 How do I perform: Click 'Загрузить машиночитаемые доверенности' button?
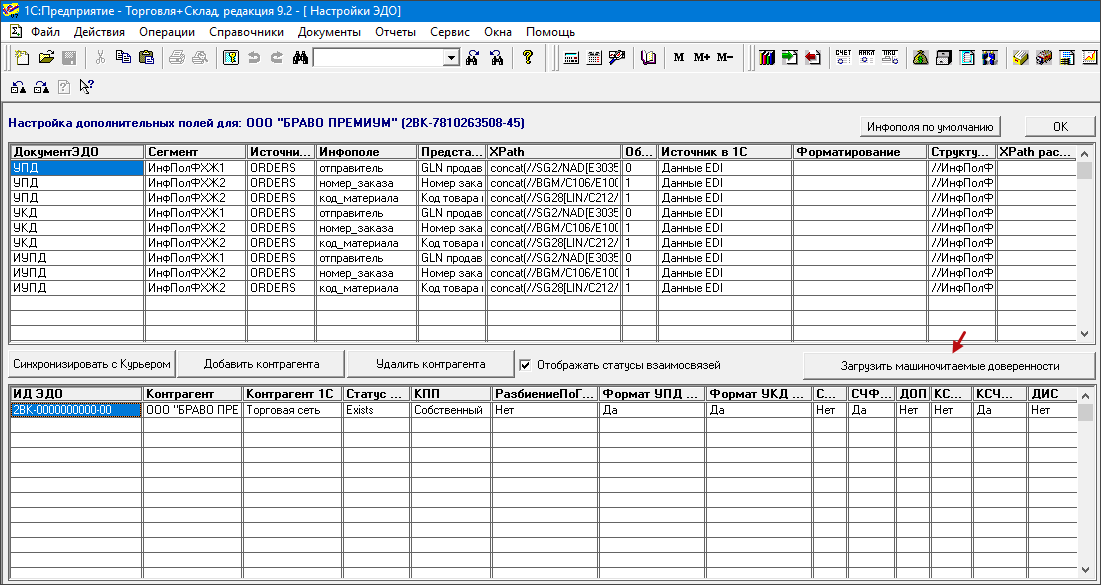949,366
